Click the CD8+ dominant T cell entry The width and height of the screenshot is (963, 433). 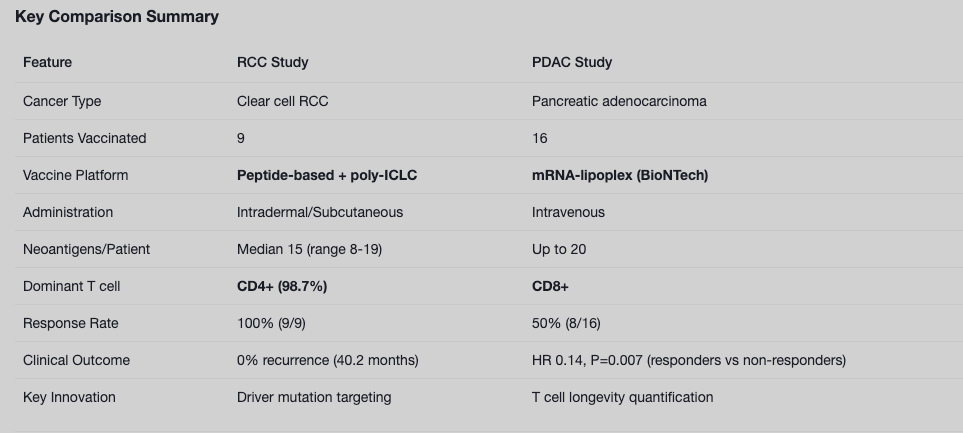coord(550,286)
